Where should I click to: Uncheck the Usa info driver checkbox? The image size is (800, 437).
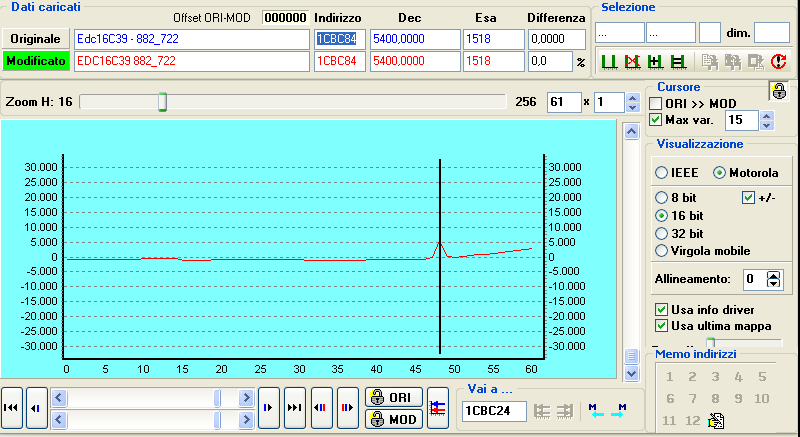pyautogui.click(x=660, y=309)
